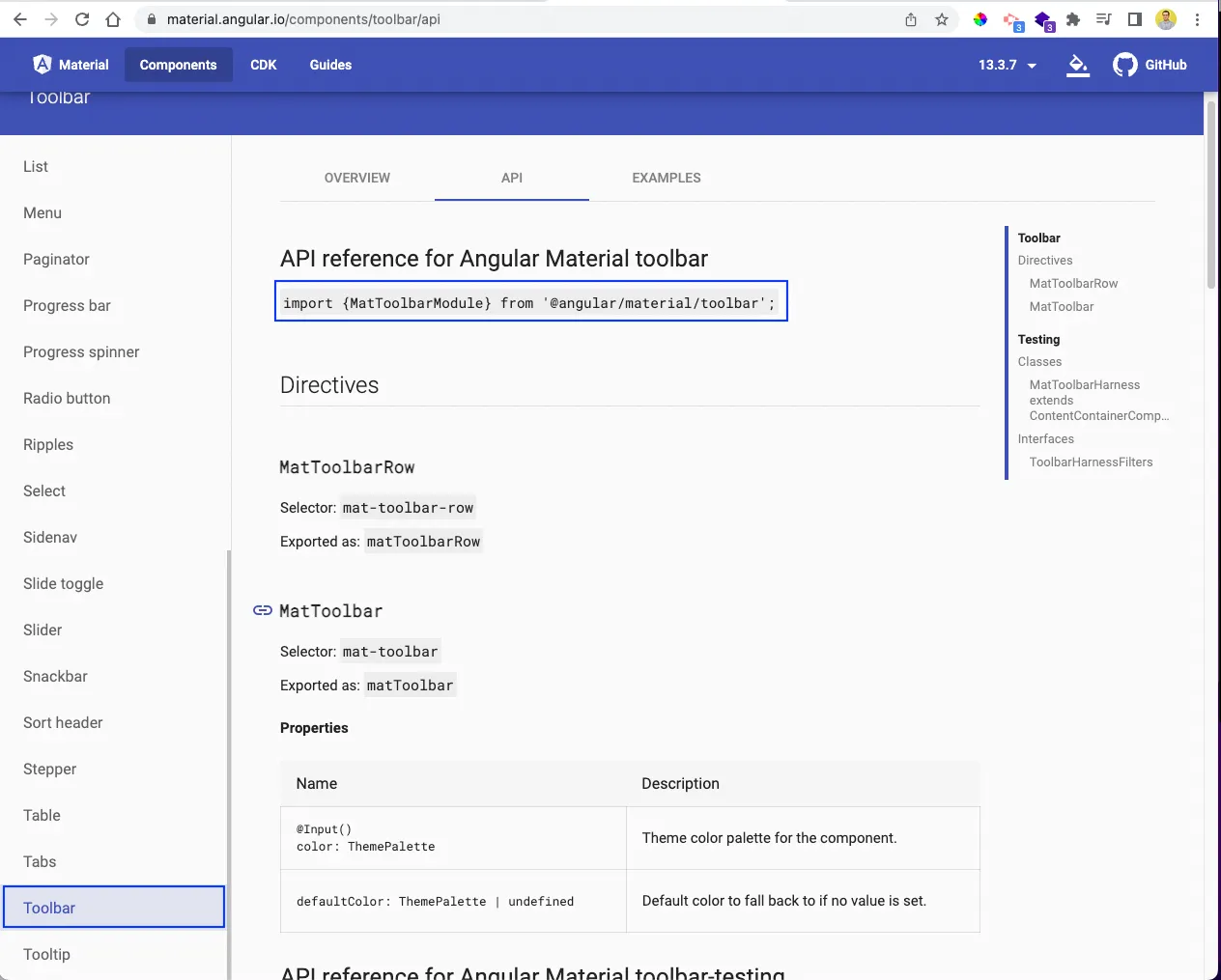The width and height of the screenshot is (1221, 980).
Task: Jump to MatToolbar in table of contents
Action: [1062, 307]
